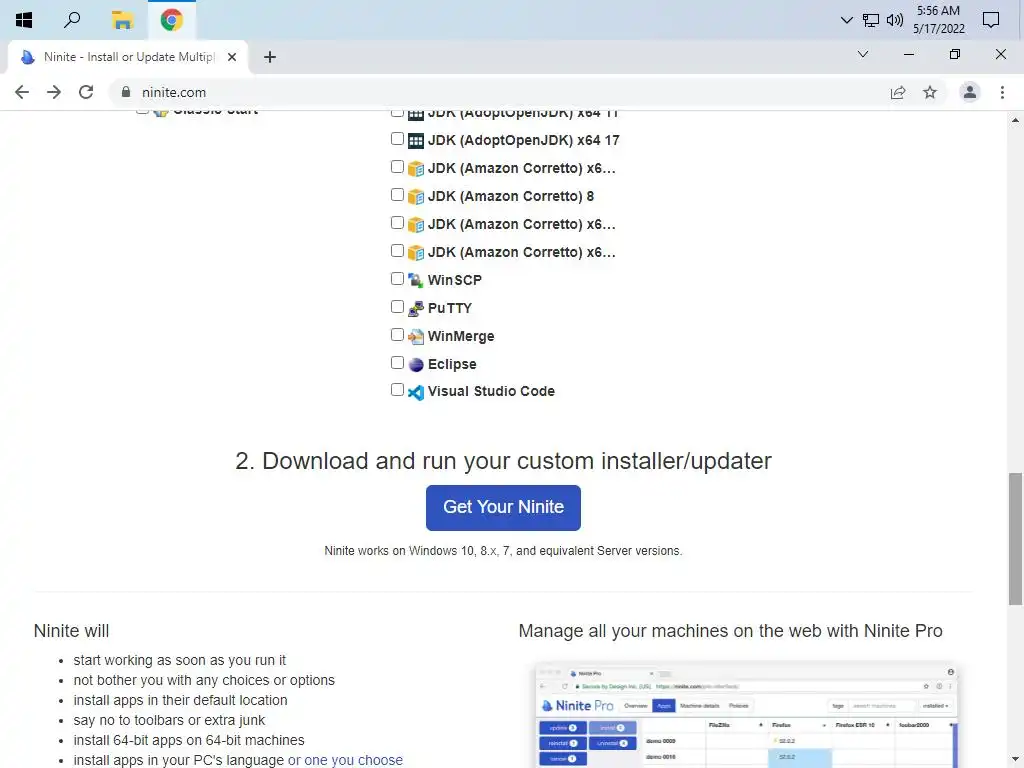This screenshot has width=1024, height=768.
Task: Reload the ninite.com page
Action: [x=86, y=92]
